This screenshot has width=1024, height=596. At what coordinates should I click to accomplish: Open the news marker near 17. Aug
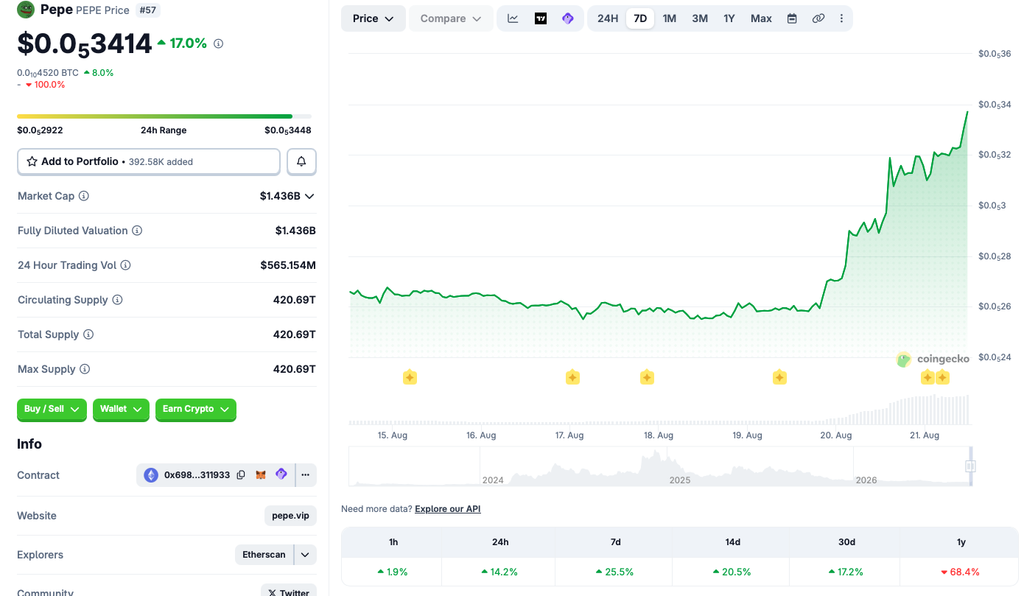[x=573, y=377]
